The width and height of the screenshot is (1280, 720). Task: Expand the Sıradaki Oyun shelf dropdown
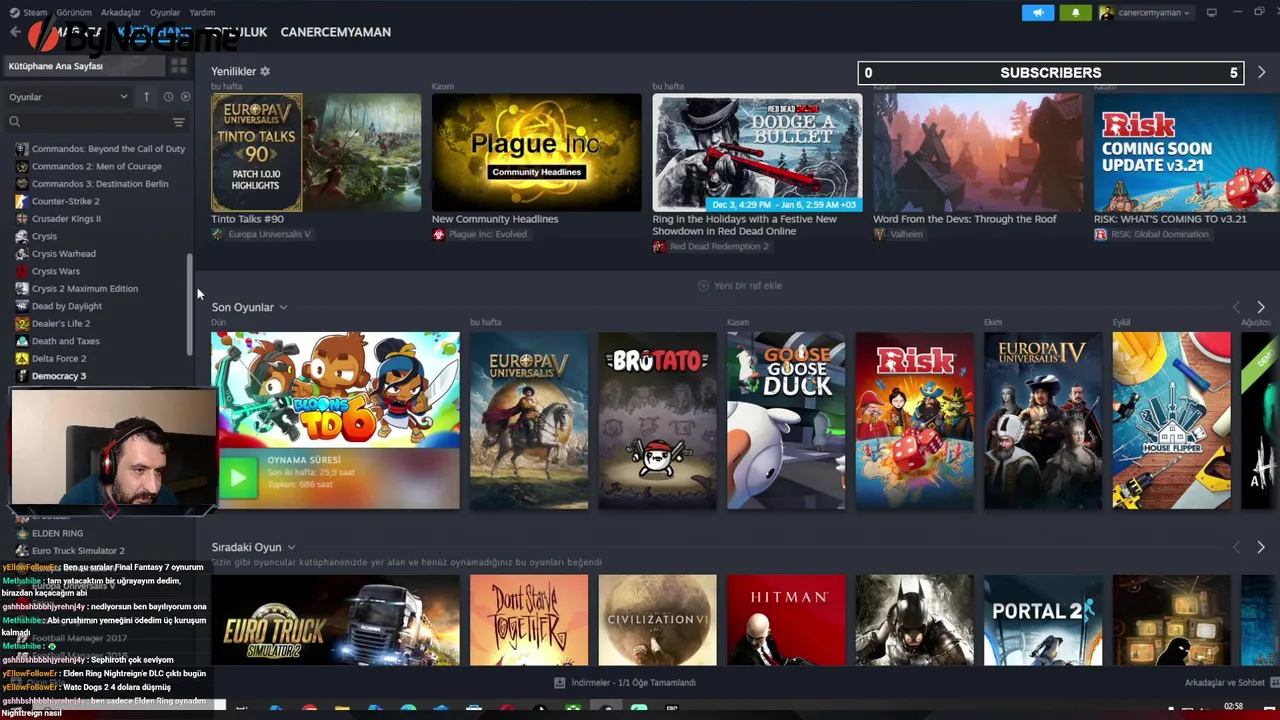[x=291, y=547]
